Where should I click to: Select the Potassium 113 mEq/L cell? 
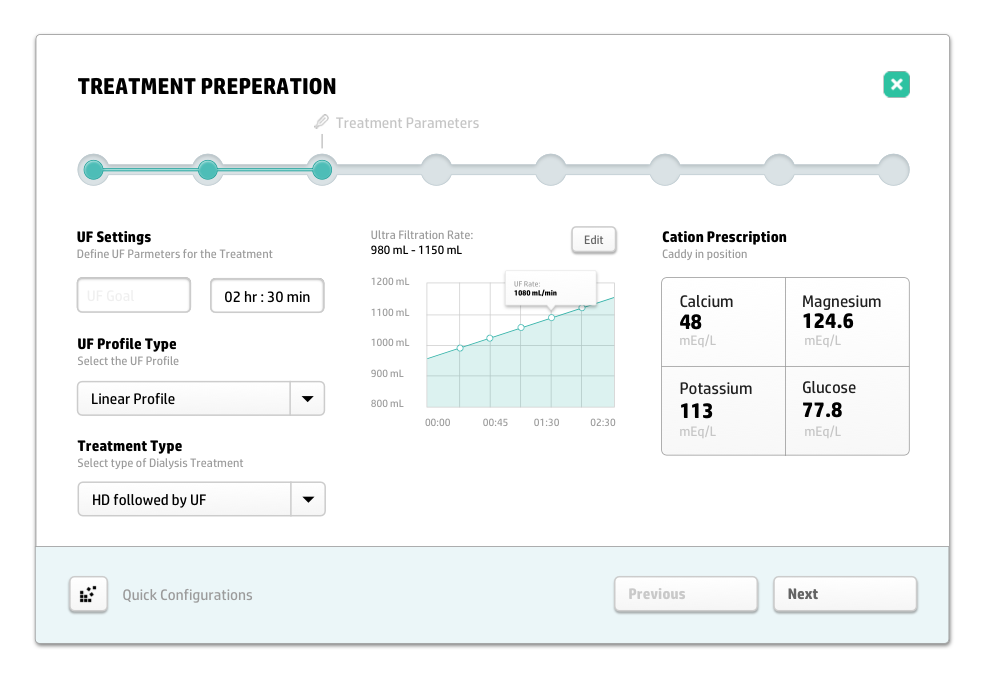tap(724, 410)
